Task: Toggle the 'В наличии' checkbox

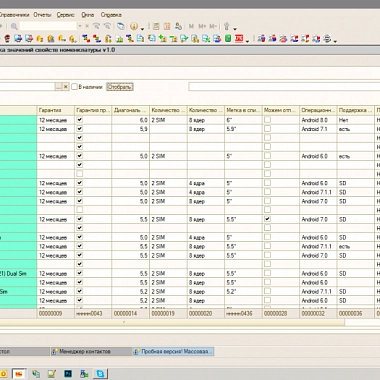Action: coord(75,87)
